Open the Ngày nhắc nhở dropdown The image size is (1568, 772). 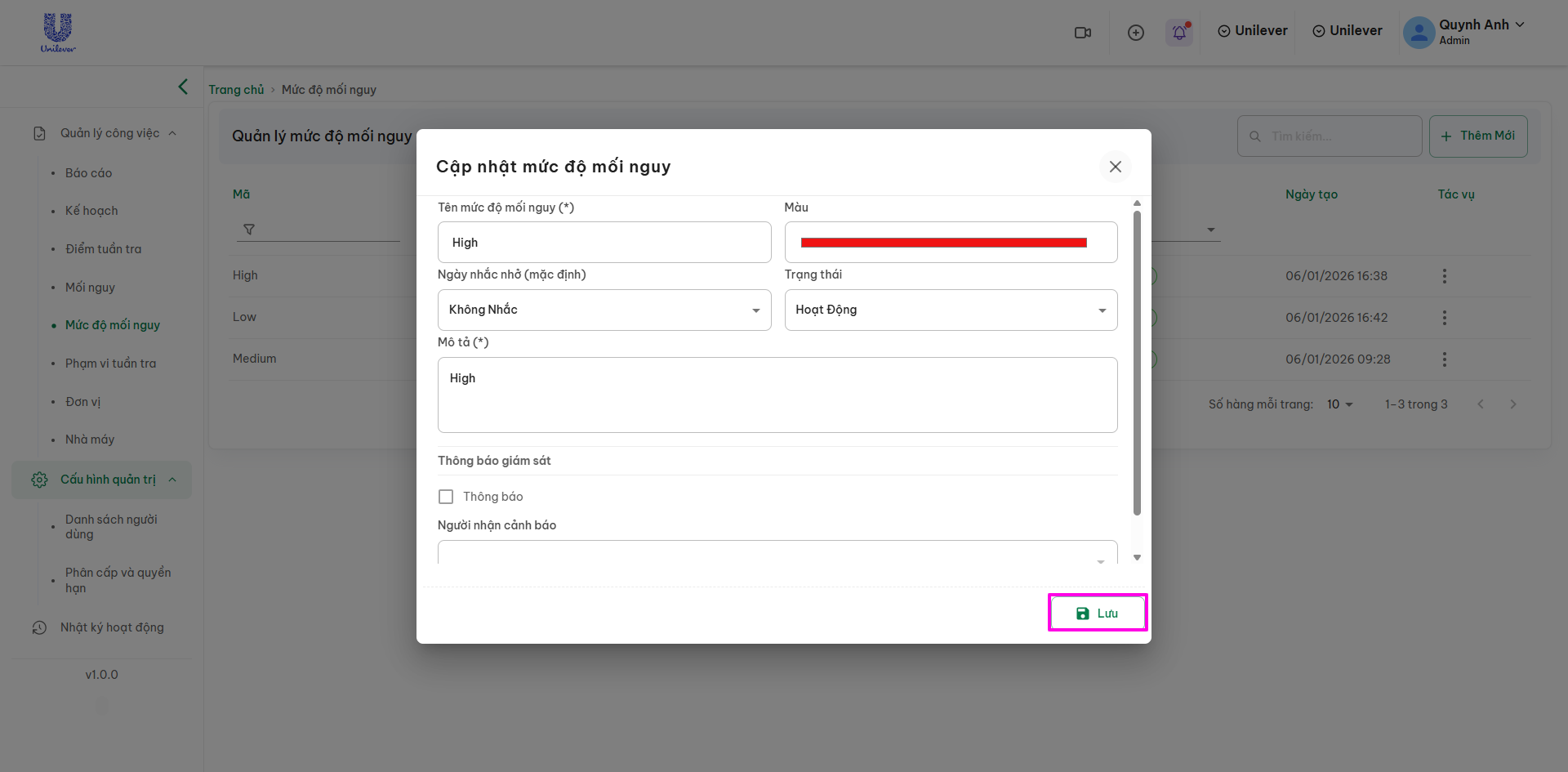click(604, 310)
